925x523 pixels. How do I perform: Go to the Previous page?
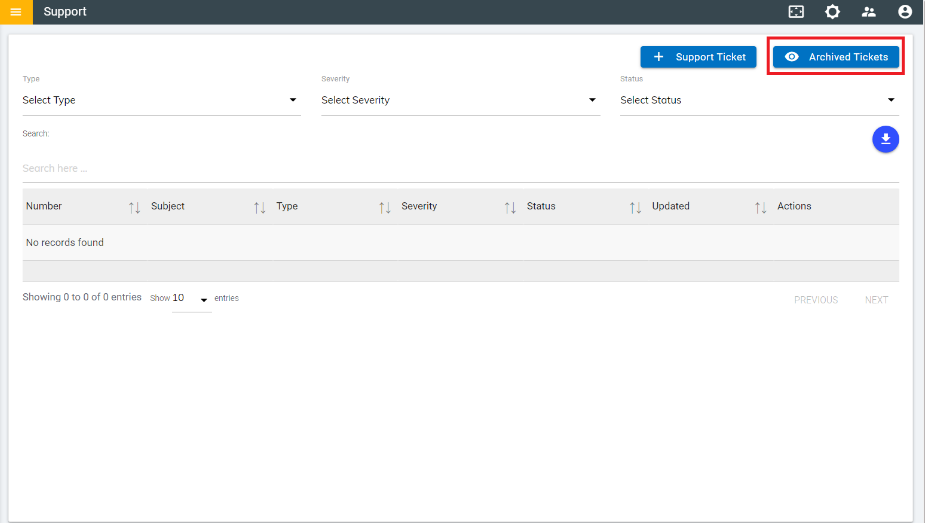point(816,300)
